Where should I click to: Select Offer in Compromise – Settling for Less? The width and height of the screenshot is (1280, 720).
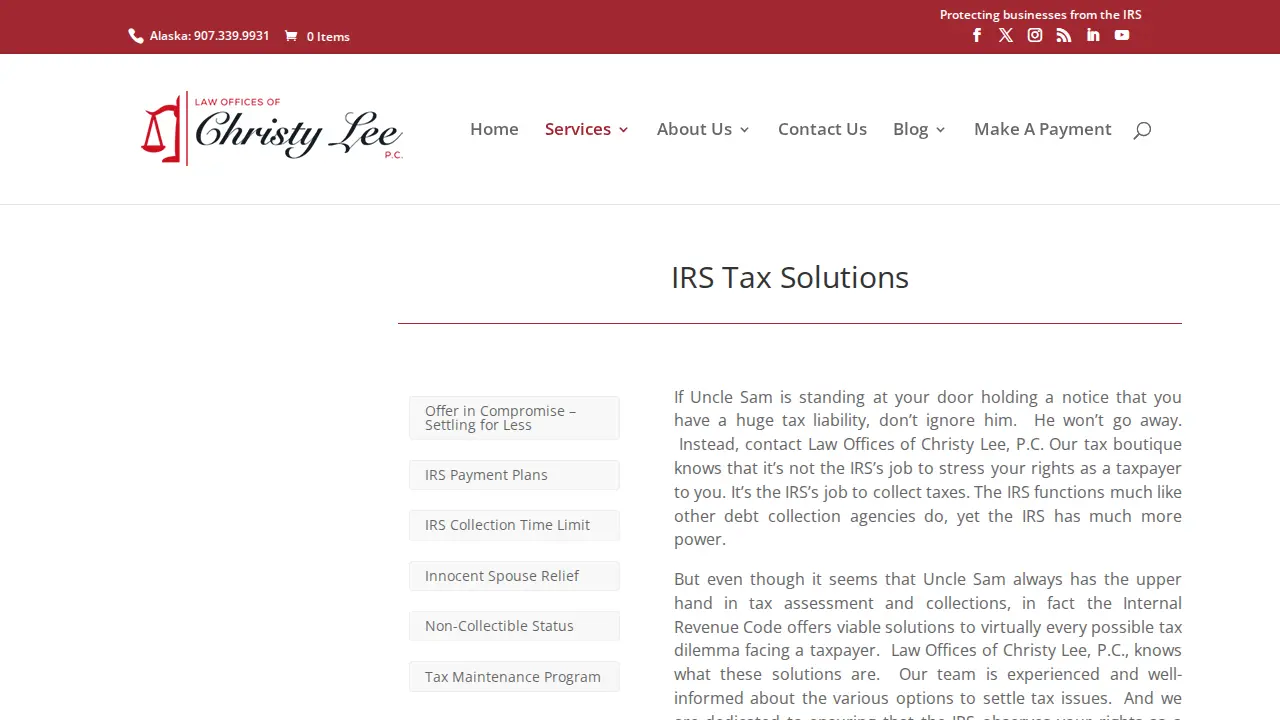[514, 418]
